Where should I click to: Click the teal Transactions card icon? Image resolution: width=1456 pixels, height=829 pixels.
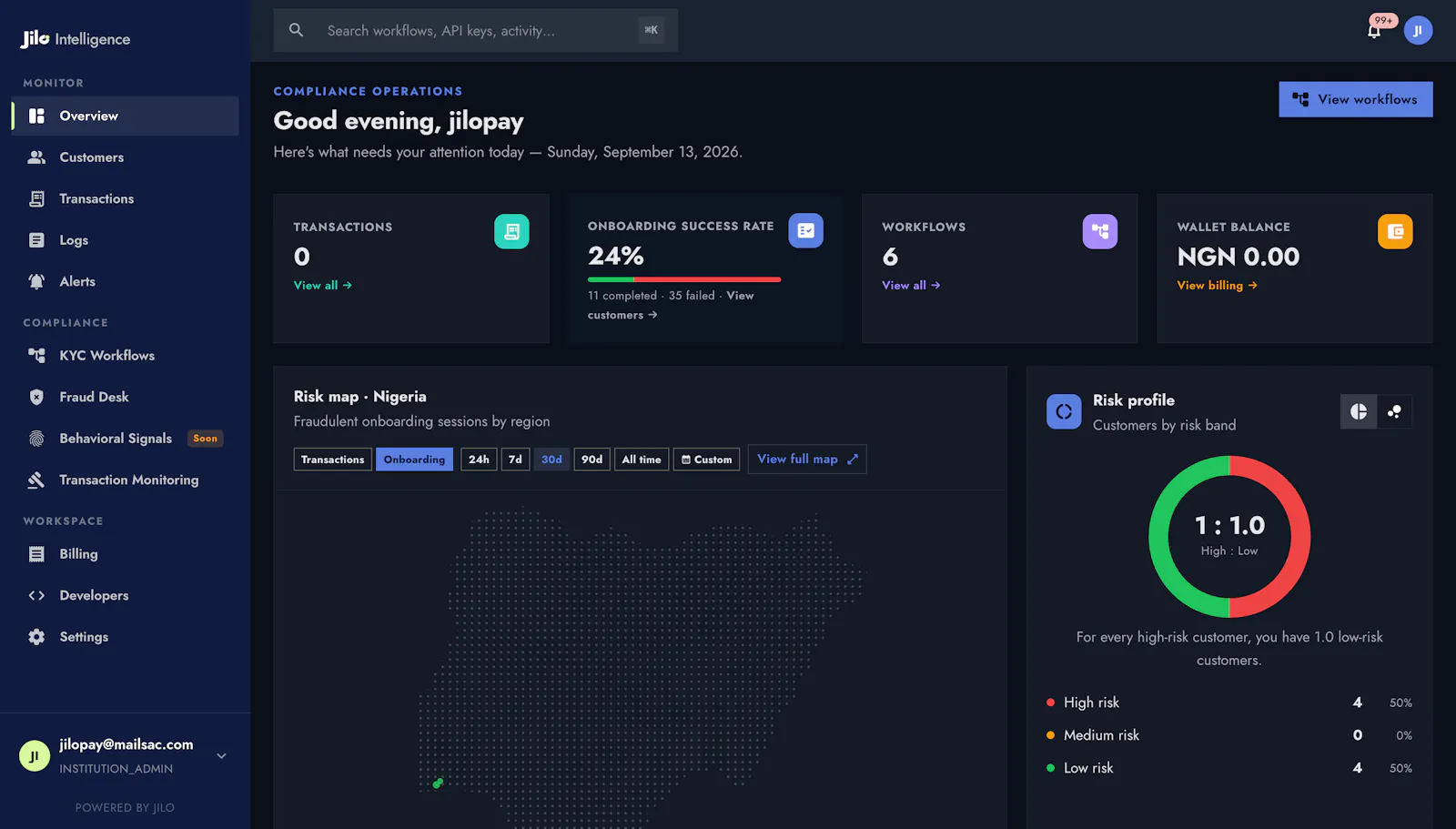[511, 231]
